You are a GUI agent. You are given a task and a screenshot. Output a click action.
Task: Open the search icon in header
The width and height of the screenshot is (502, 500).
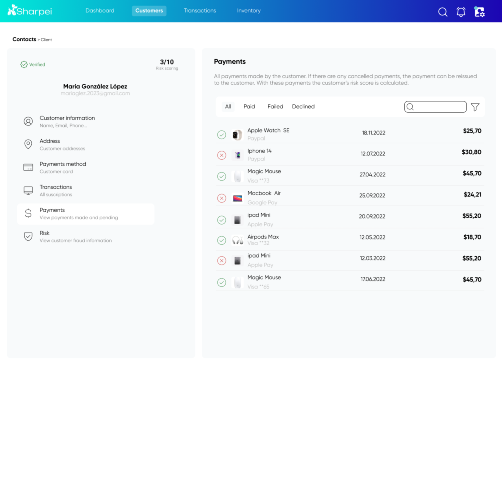tap(442, 12)
